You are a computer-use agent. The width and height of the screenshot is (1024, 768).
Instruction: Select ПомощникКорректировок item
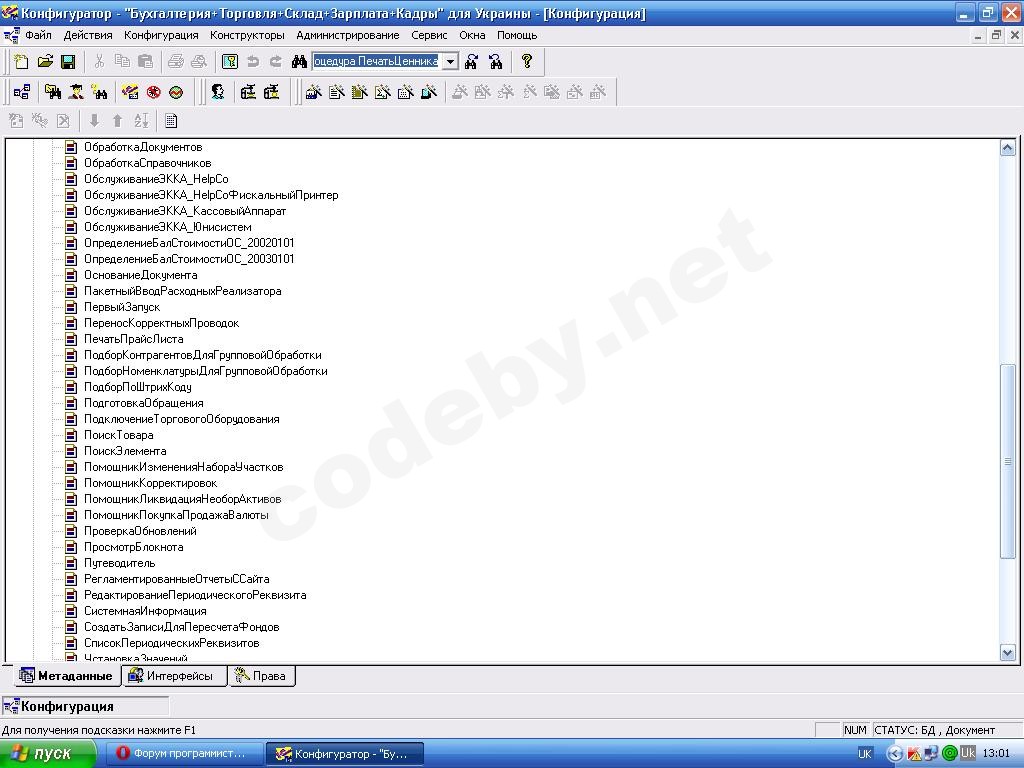tap(151, 483)
